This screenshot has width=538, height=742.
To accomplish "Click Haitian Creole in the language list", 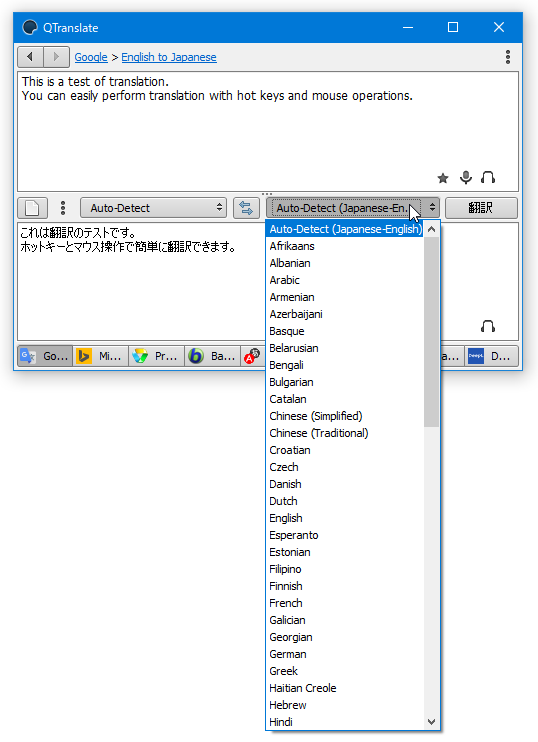I will 344,689.
